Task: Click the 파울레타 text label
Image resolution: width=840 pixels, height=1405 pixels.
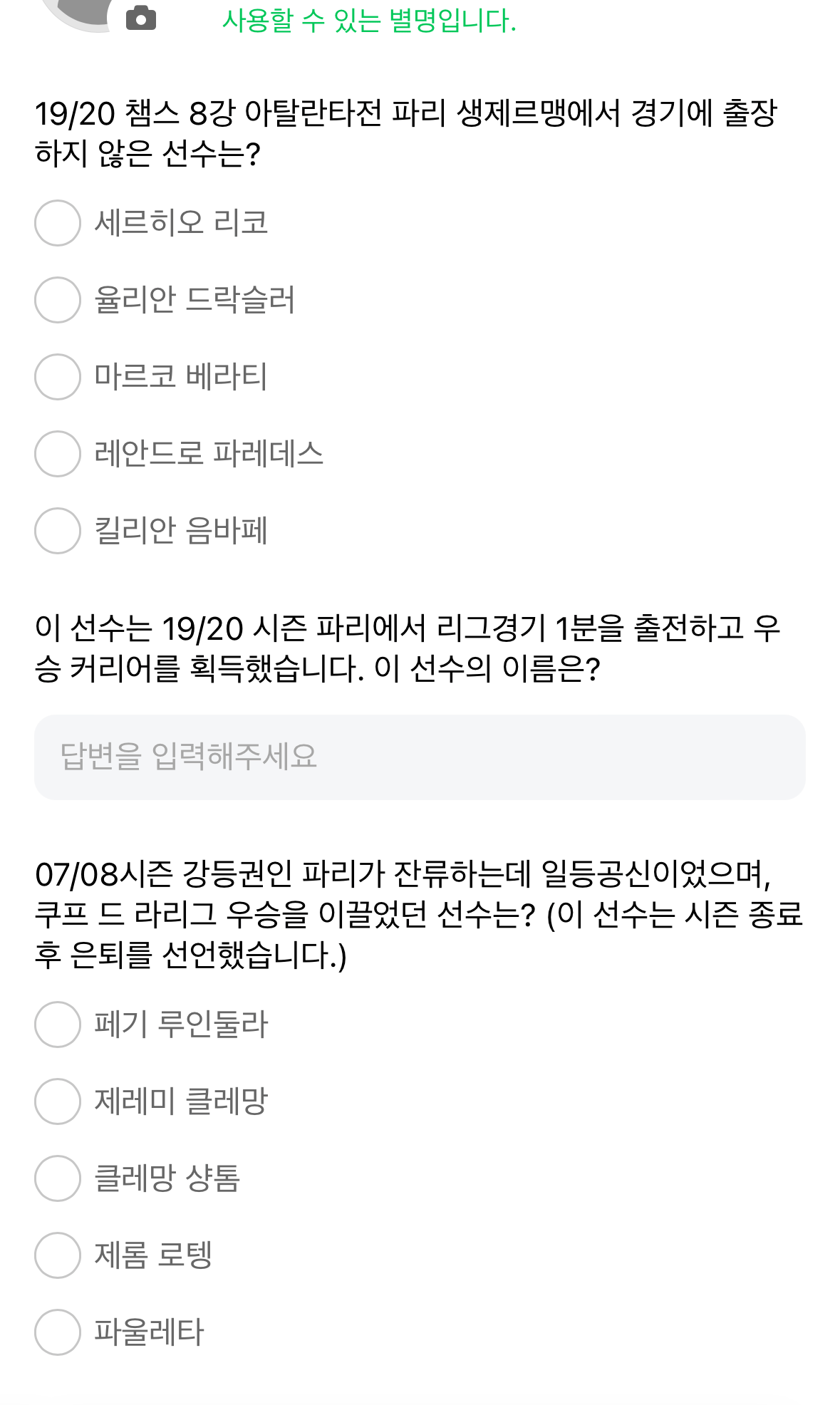Action: (149, 1332)
